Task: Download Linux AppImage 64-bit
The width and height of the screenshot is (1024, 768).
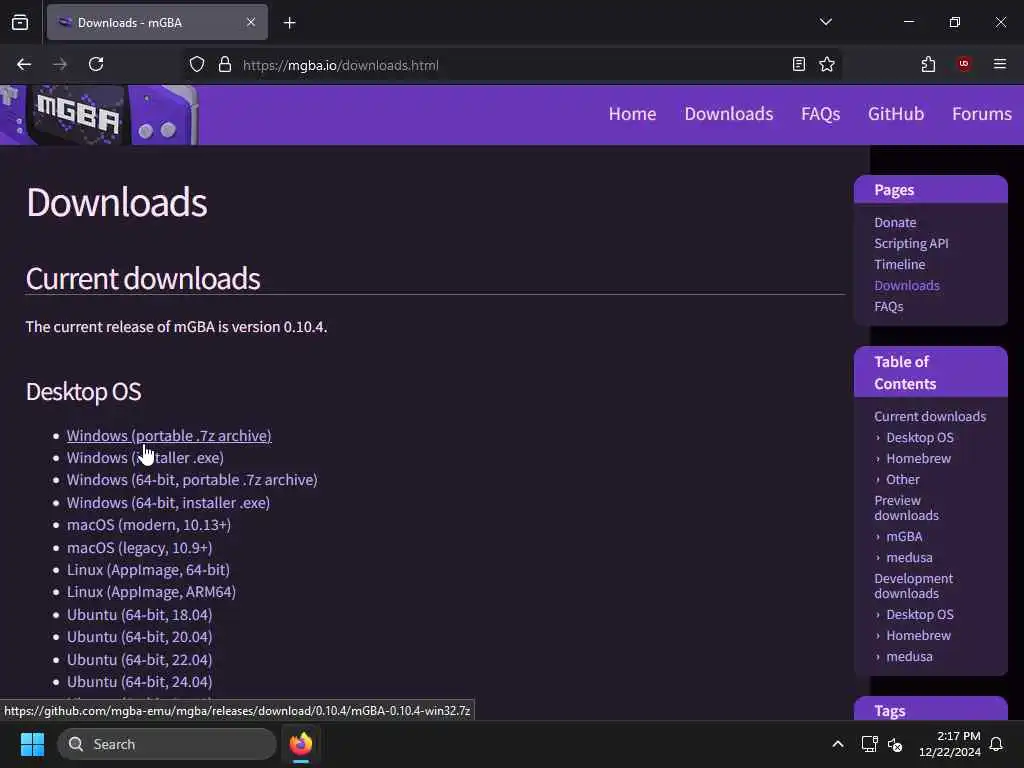Action: point(148,570)
